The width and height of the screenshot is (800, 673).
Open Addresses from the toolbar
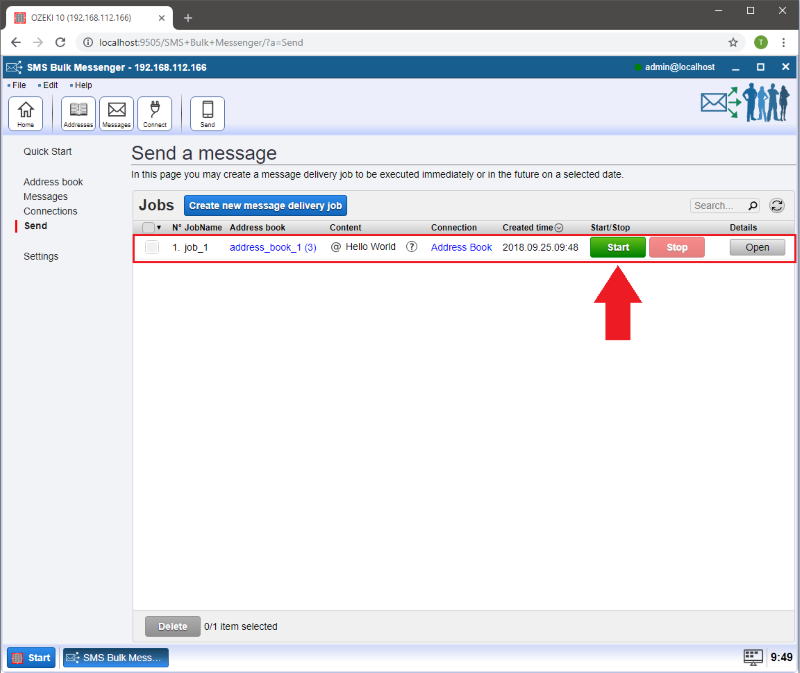click(78, 113)
